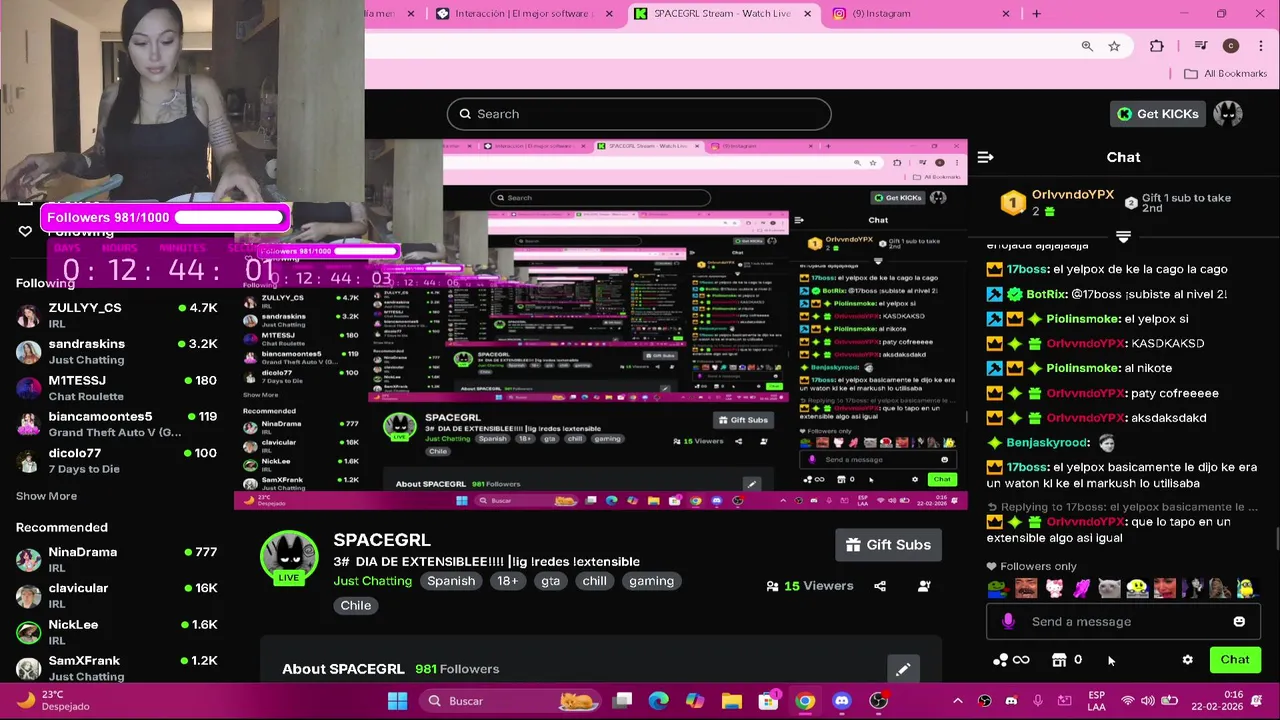This screenshot has height=720, width=1280.
Task: Switch to the Interacción tab
Action: click(523, 14)
